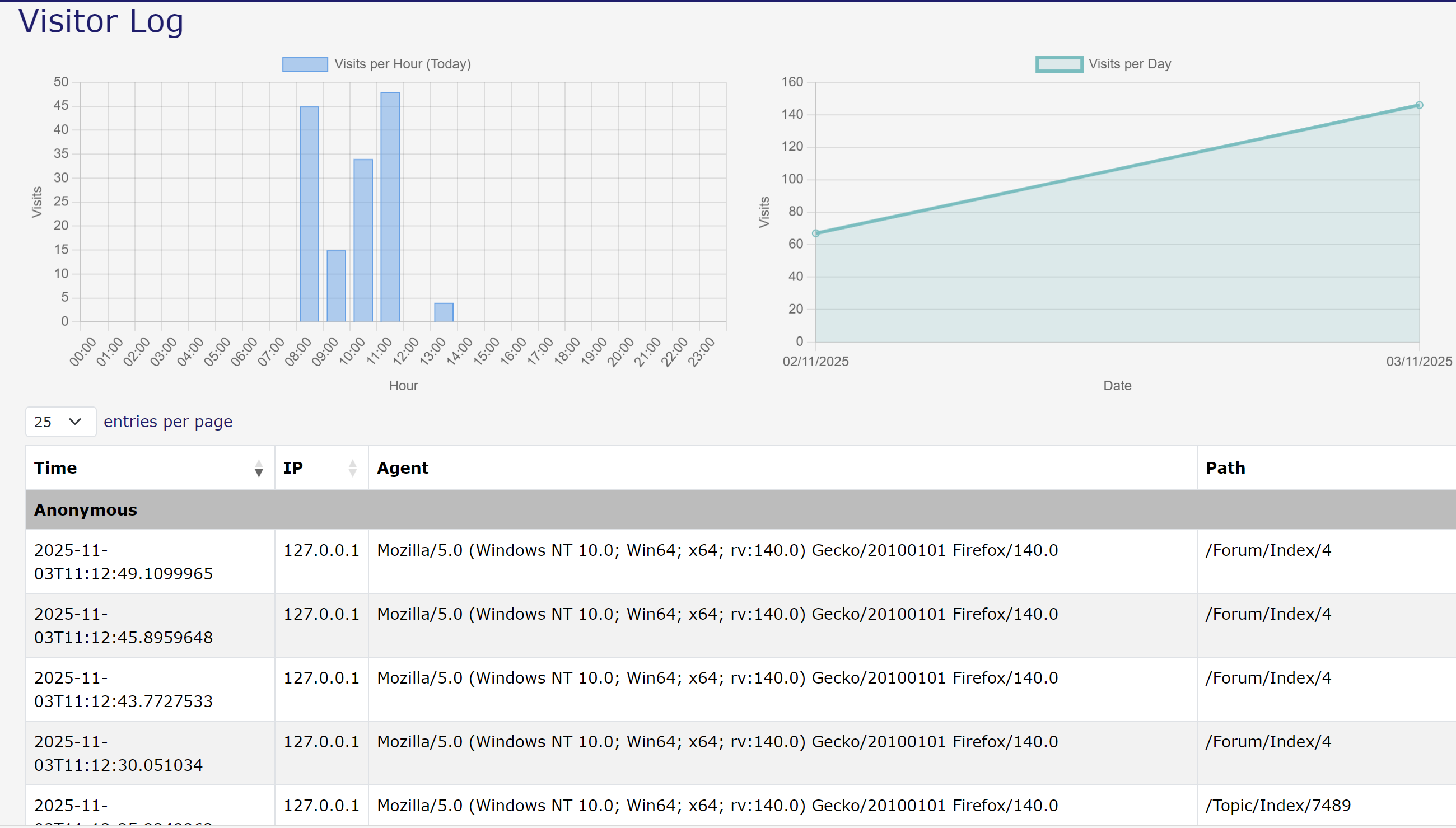Screen dimensions: 1456x828
Task: Click the Path column header
Action: 1226,468
